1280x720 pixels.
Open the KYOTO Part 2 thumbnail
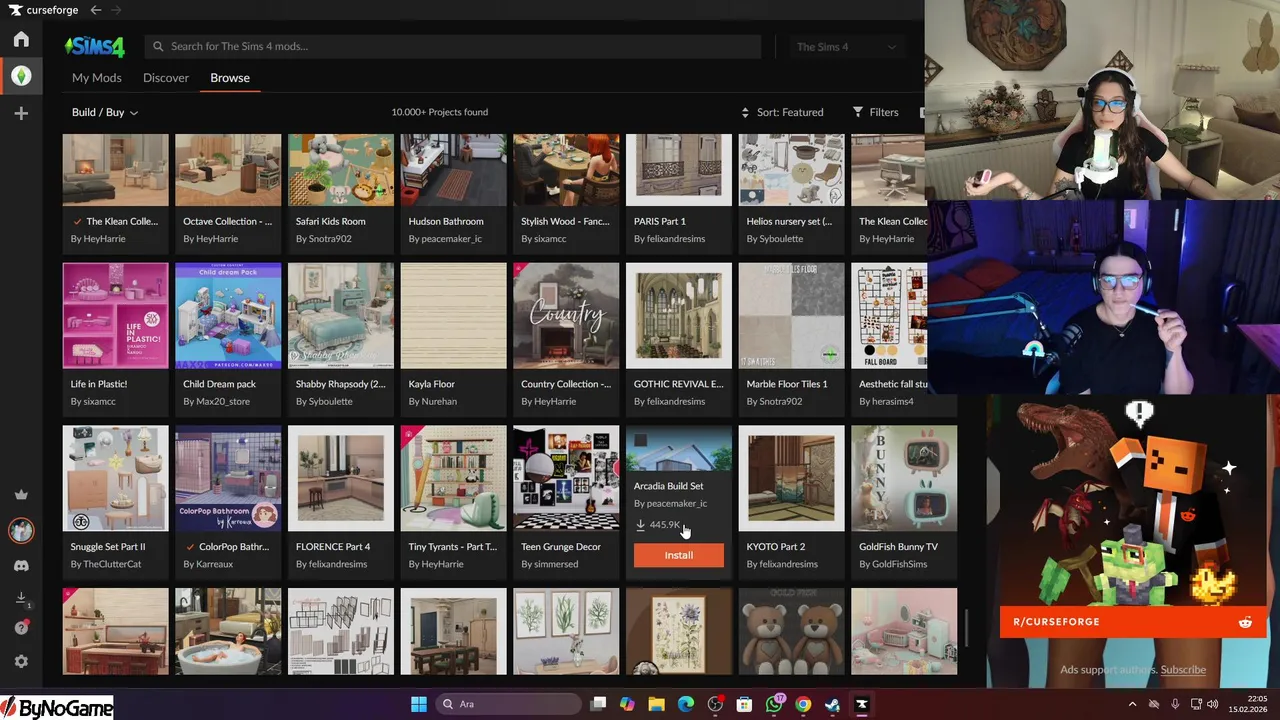tap(791, 478)
